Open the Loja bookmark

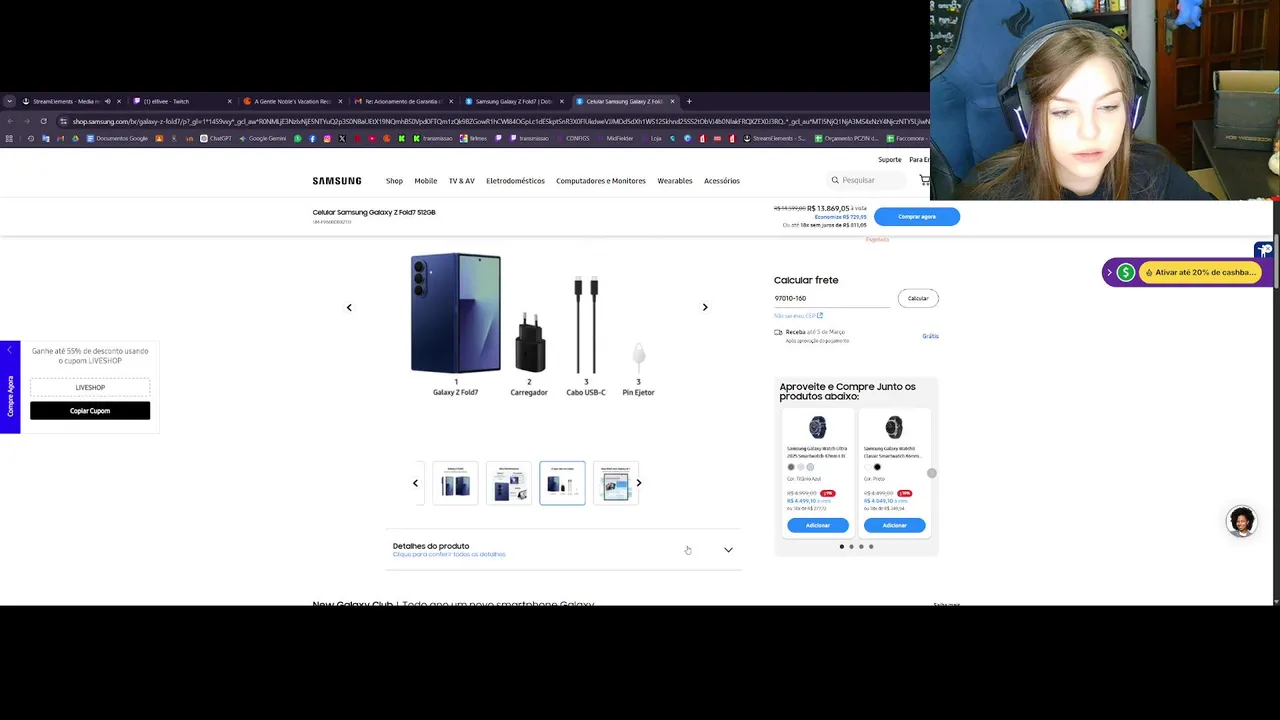tap(656, 138)
